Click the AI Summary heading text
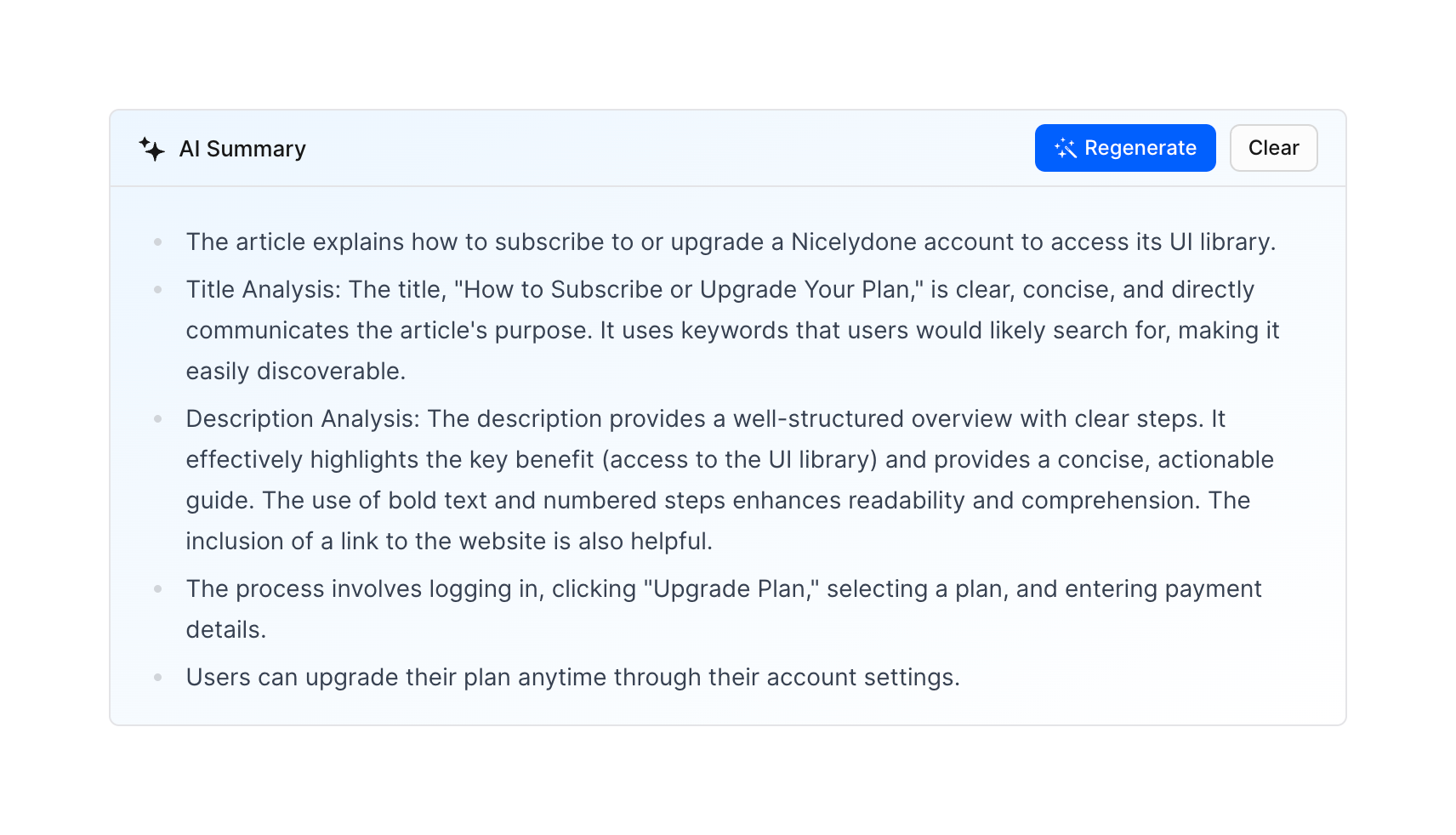The image size is (1456, 835). point(242,149)
